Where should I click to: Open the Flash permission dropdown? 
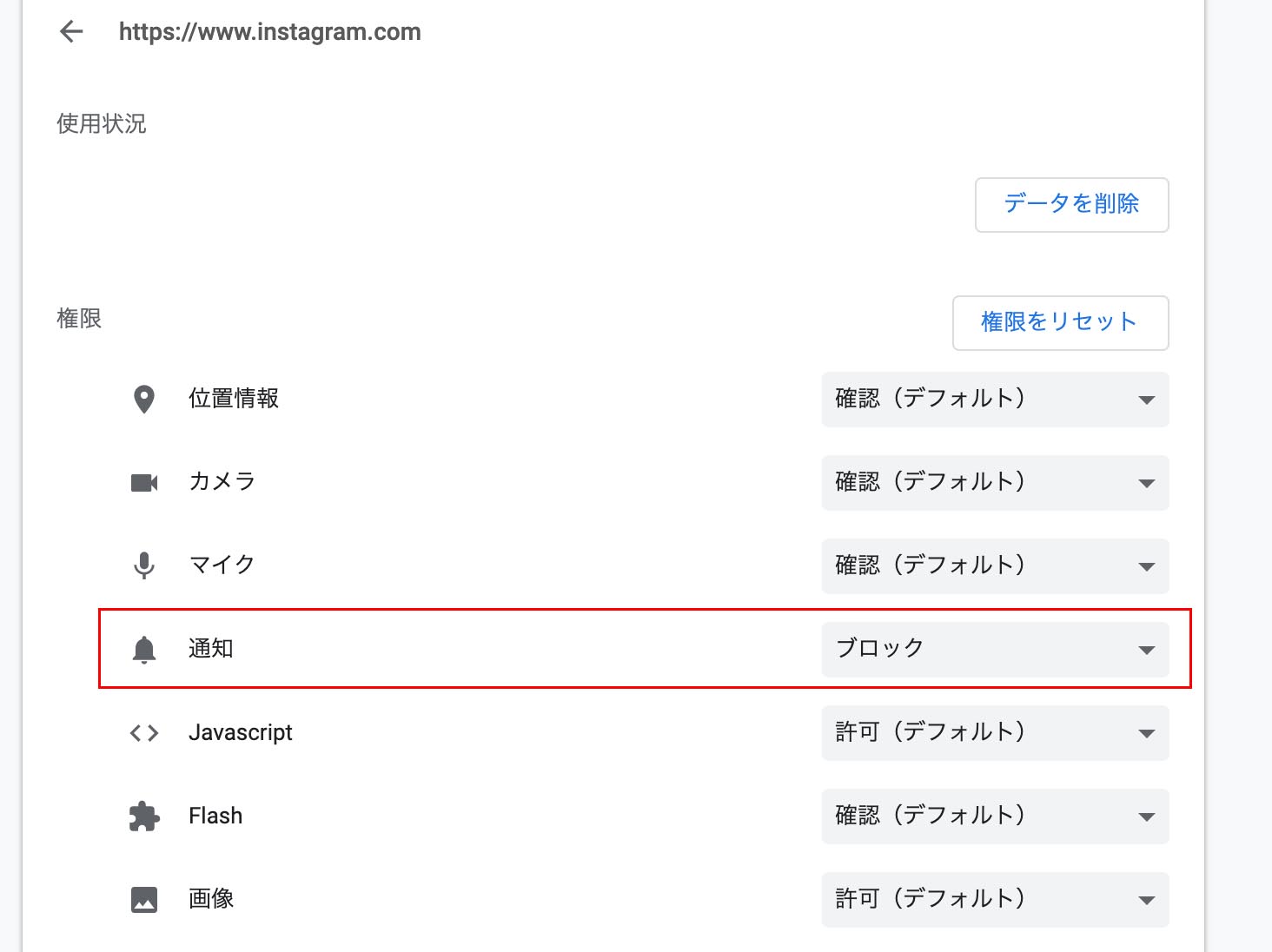pos(996,816)
